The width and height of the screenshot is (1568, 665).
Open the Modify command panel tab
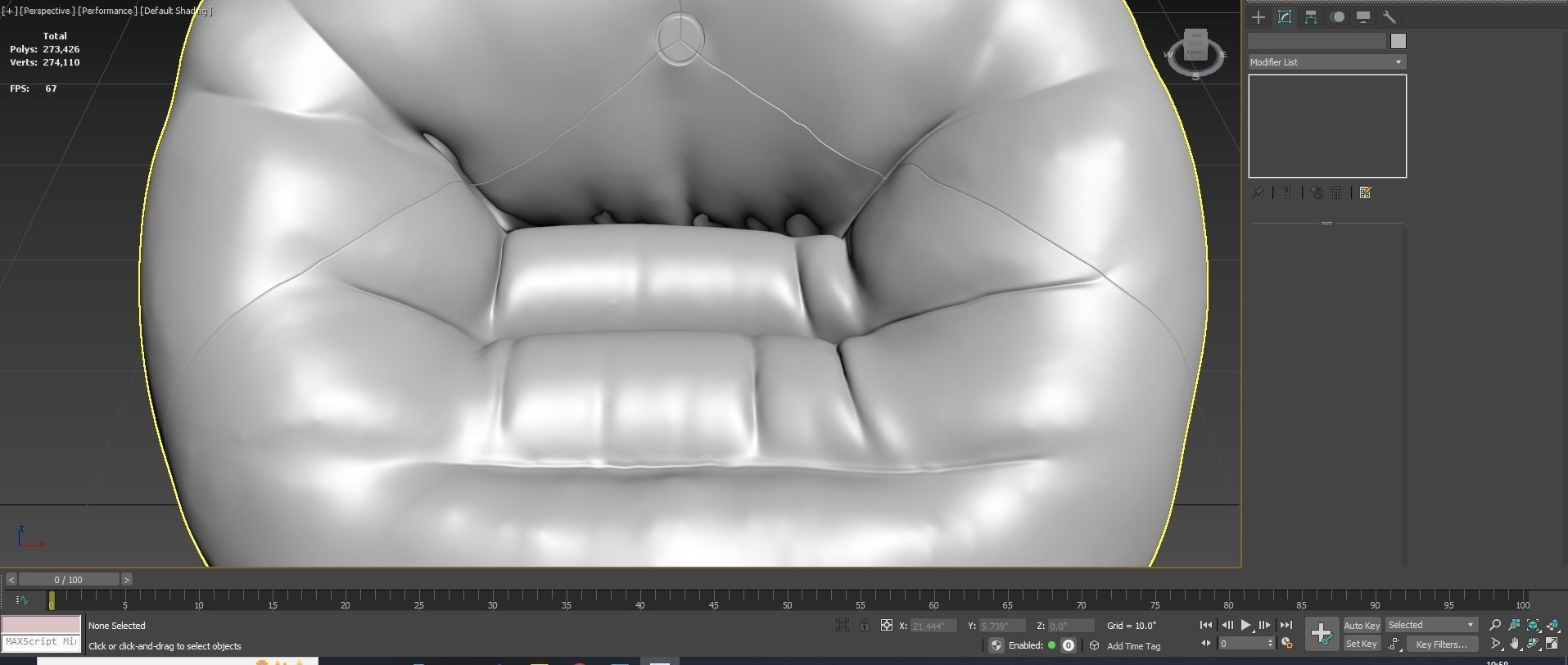coord(1285,17)
